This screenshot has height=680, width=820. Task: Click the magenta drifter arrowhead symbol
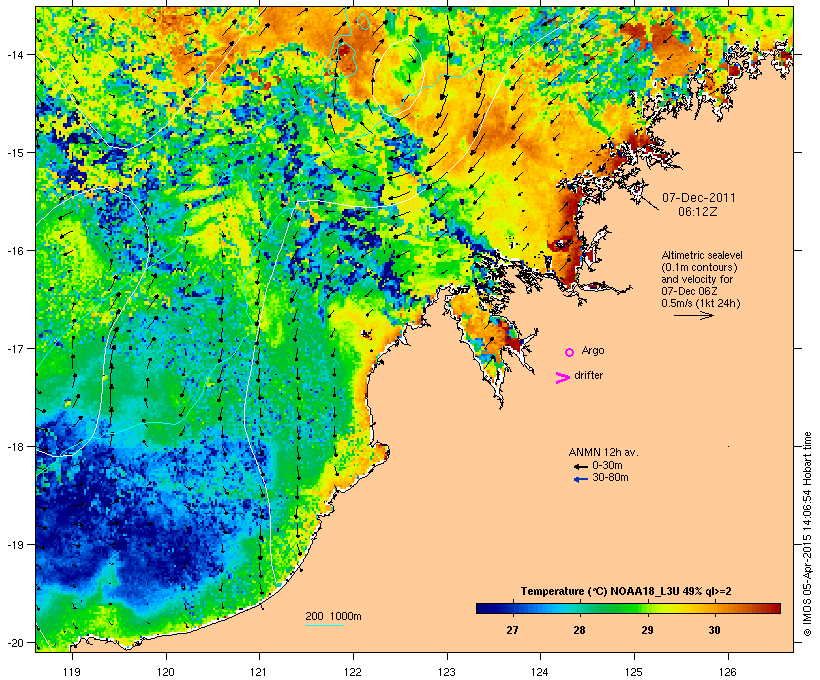click(x=562, y=378)
